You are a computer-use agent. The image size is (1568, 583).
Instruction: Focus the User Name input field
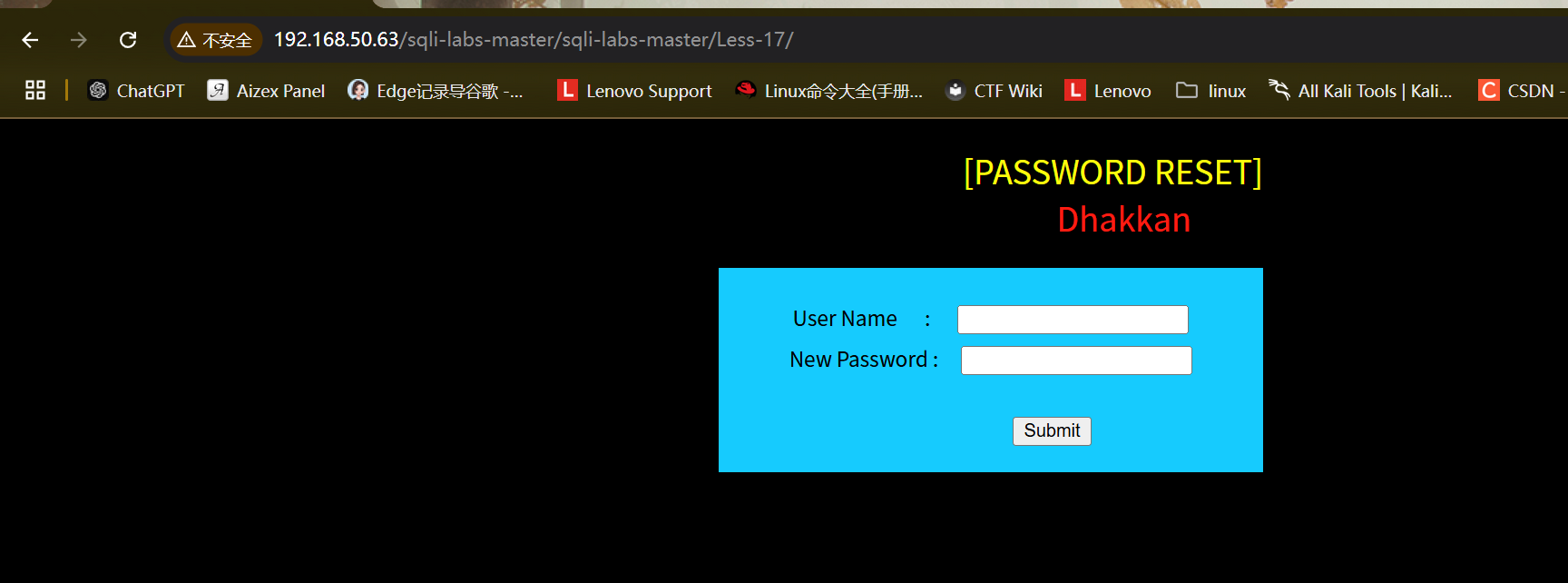pyautogui.click(x=1073, y=320)
